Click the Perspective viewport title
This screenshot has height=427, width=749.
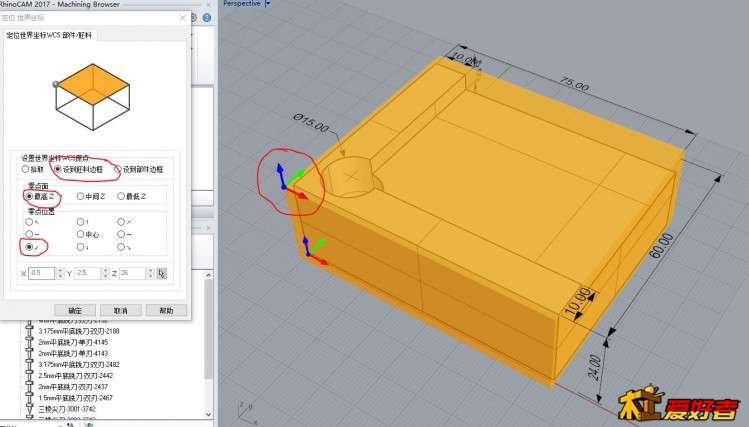click(x=241, y=3)
